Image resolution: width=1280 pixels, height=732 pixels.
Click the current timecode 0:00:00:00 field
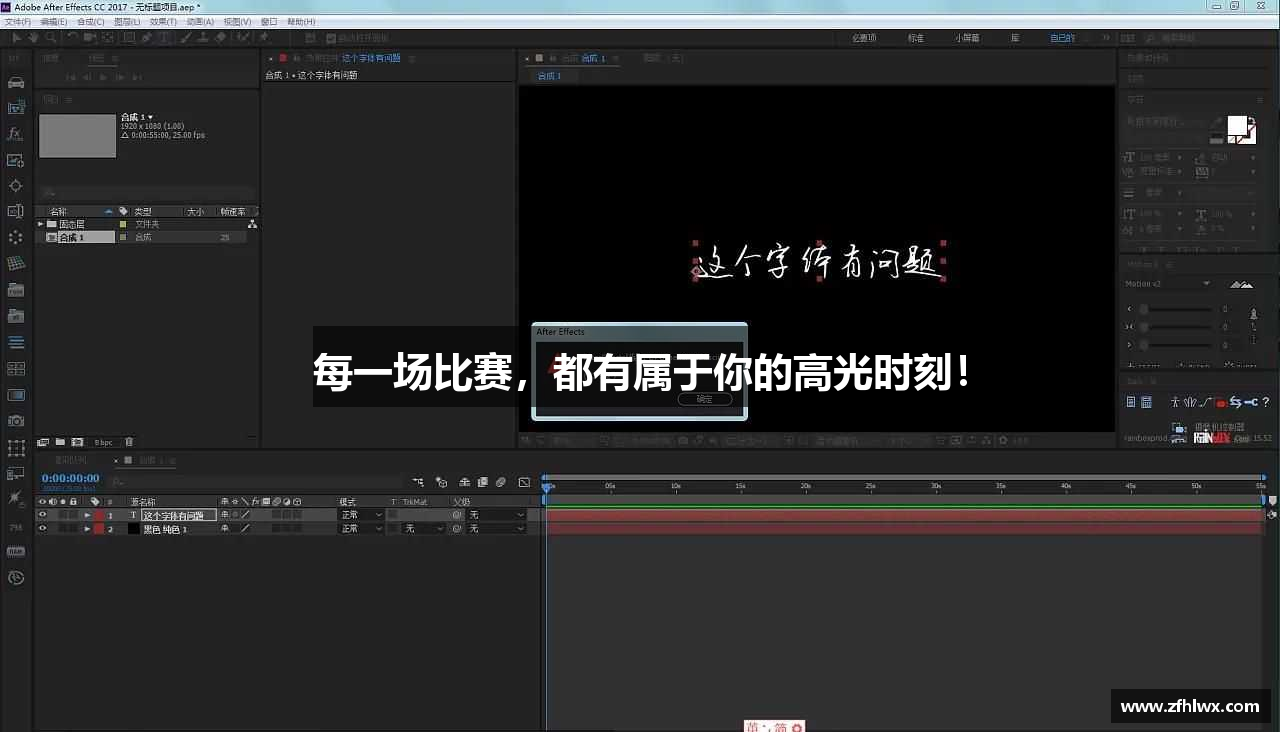(70, 479)
